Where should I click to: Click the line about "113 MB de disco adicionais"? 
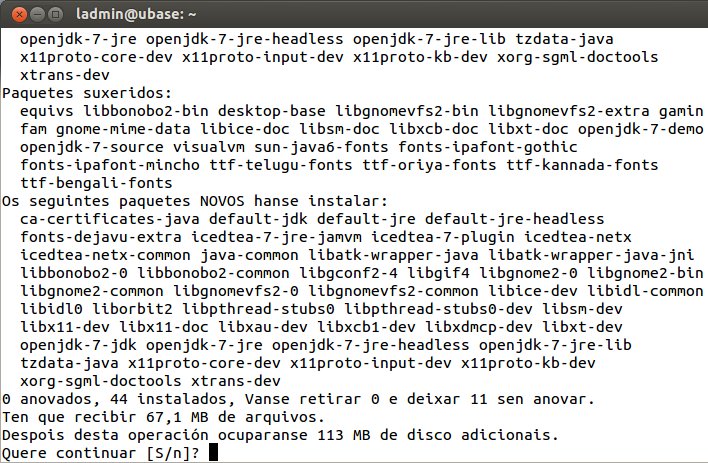[x=280, y=435]
